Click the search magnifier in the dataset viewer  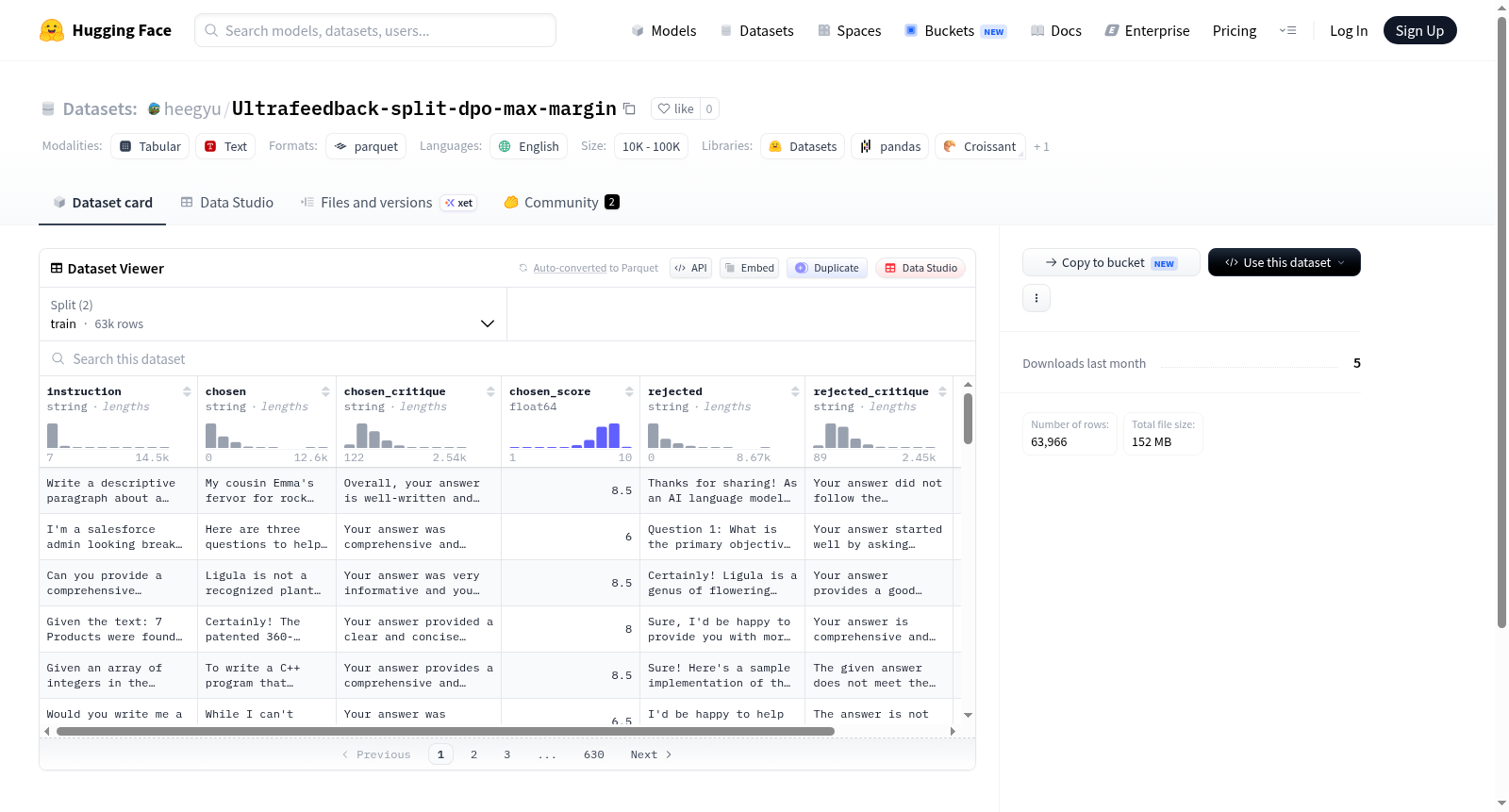58,358
